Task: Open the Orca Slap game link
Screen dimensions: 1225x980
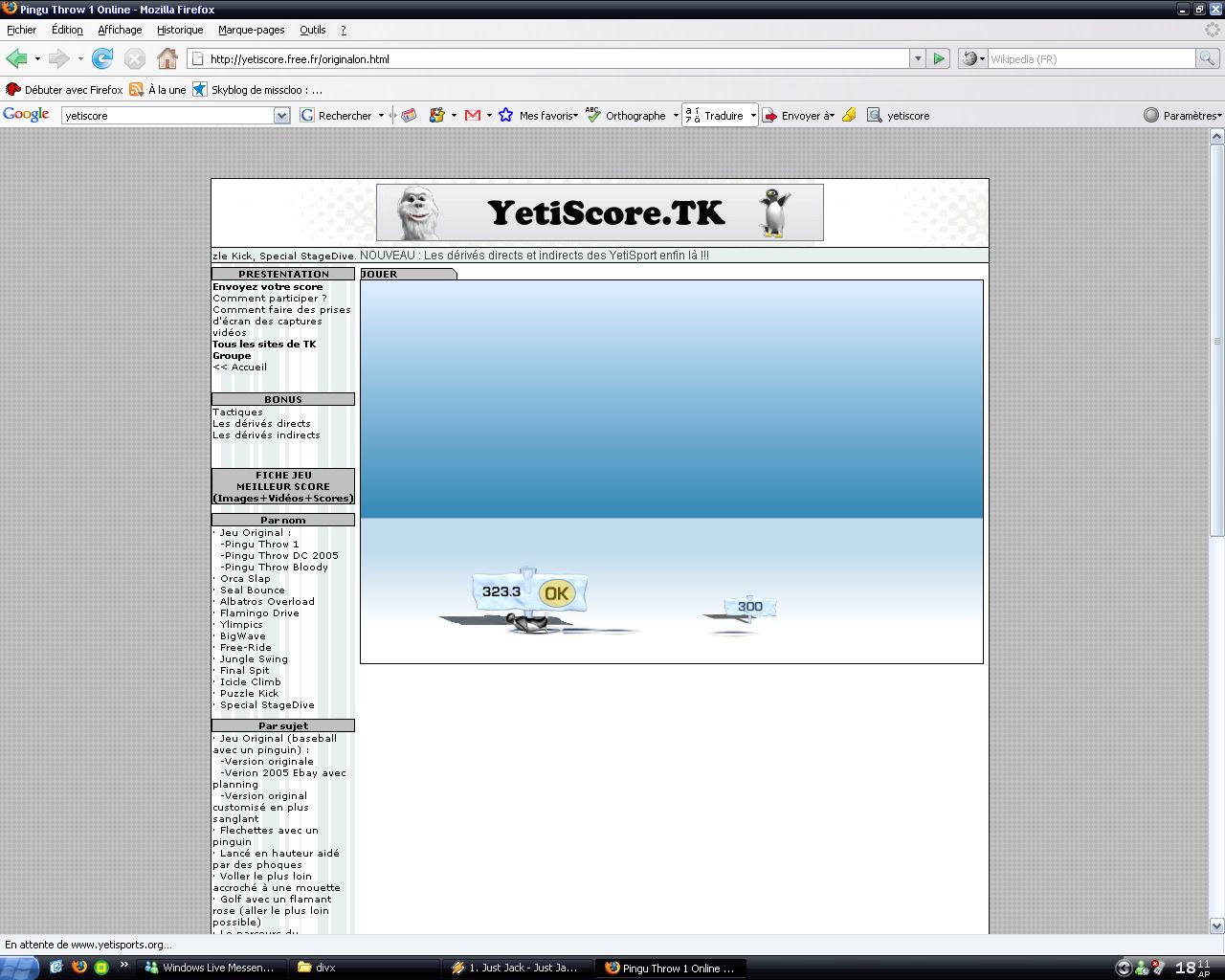Action: pyautogui.click(x=245, y=578)
